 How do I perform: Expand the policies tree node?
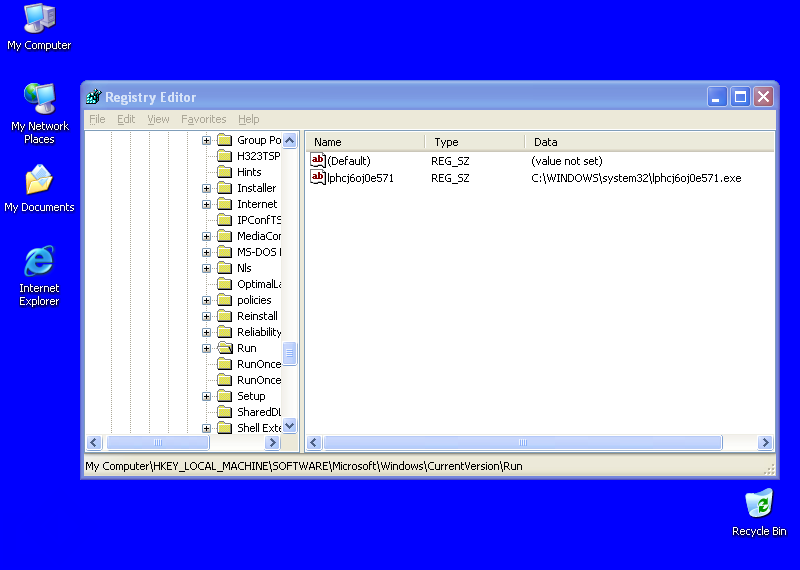(206, 301)
